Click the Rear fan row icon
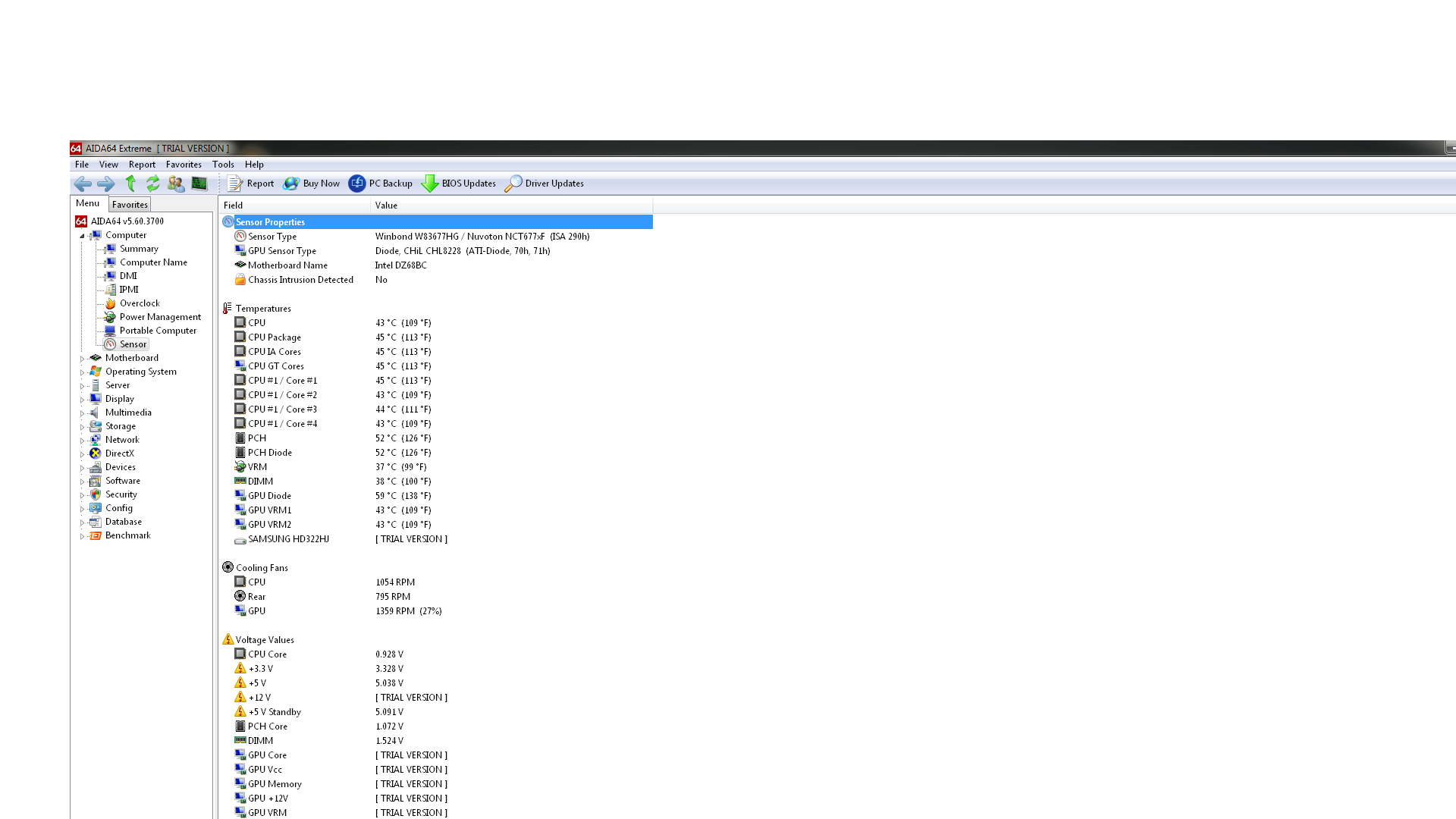 point(240,597)
